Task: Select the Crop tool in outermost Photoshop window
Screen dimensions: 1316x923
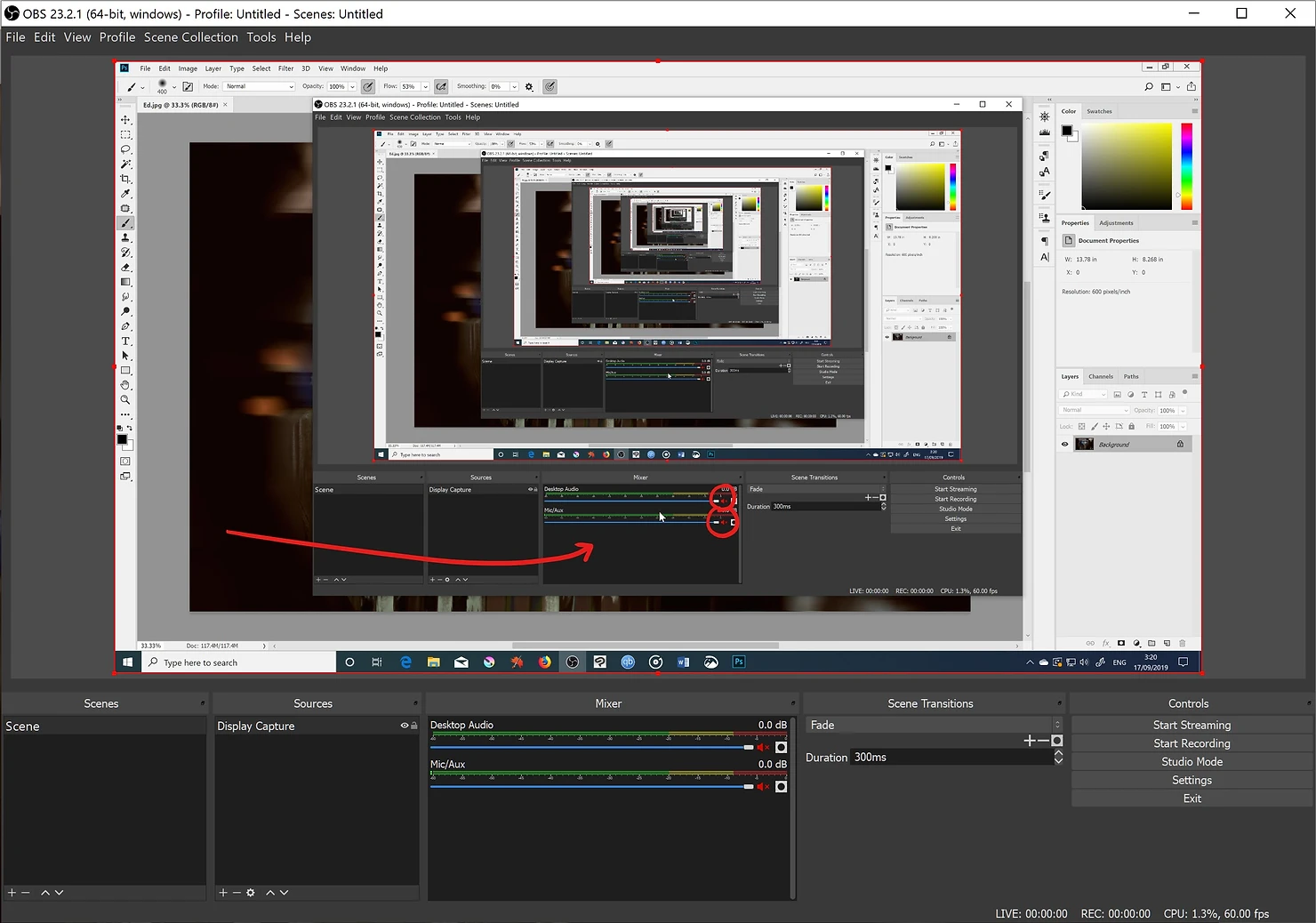Action: (125, 179)
